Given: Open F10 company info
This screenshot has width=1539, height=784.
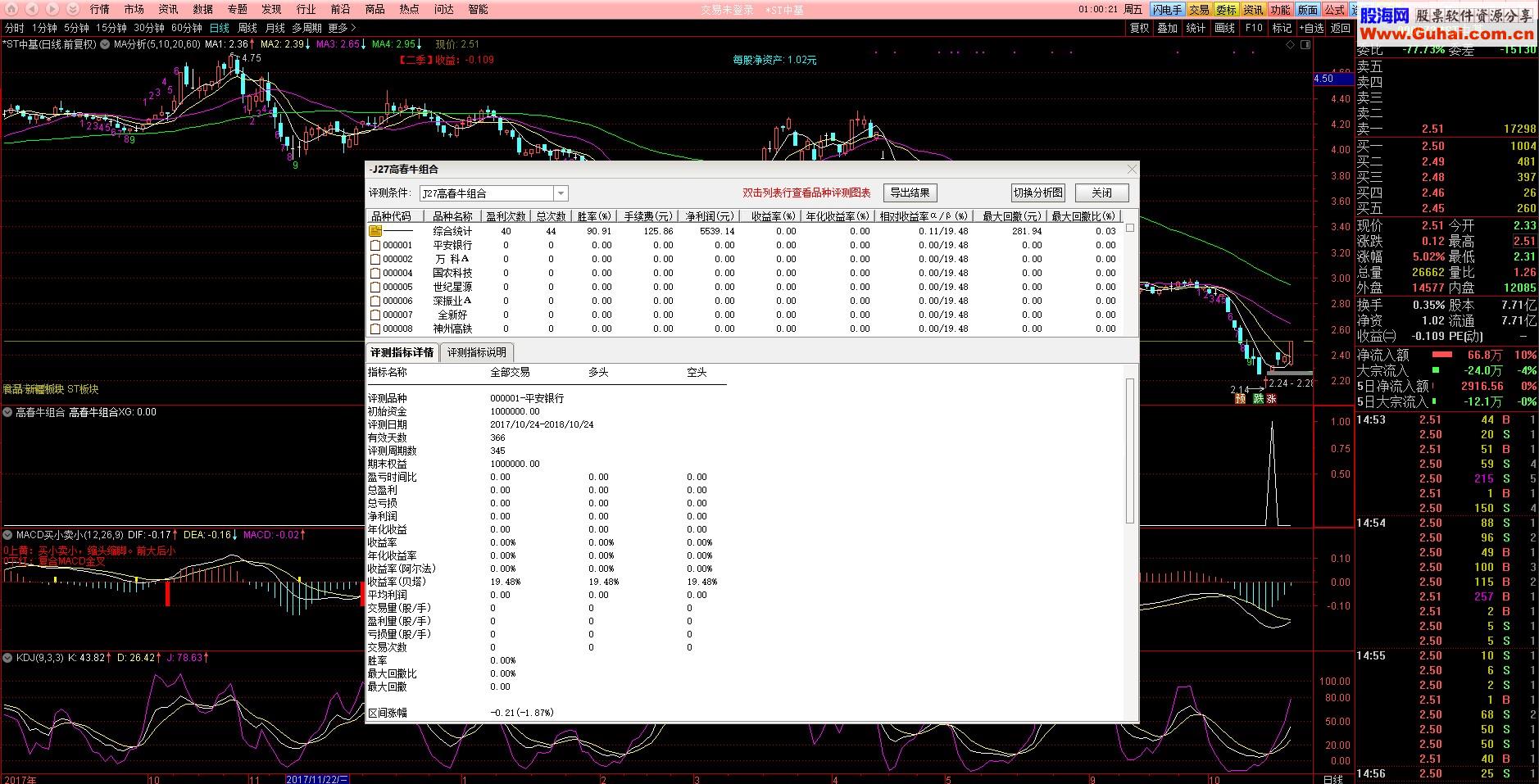Looking at the screenshot, I should 1254,28.
